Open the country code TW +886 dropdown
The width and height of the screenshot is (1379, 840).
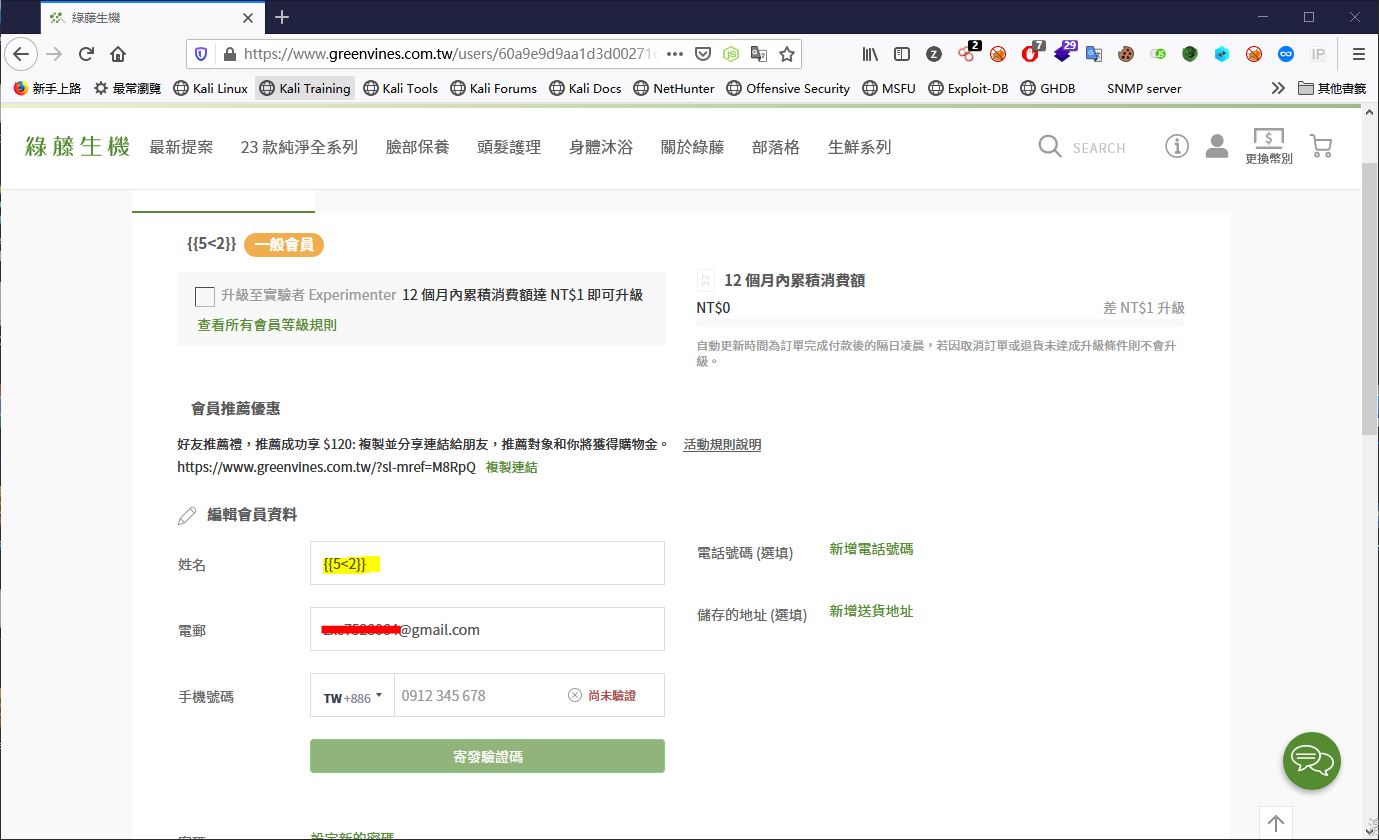pyautogui.click(x=353, y=697)
